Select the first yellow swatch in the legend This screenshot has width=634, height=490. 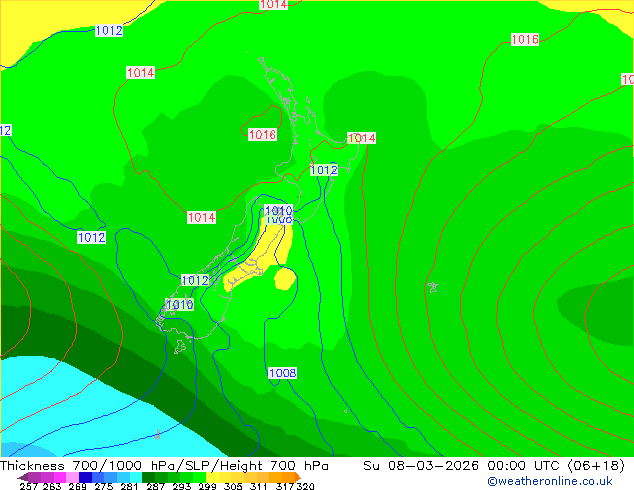[x=212, y=477]
